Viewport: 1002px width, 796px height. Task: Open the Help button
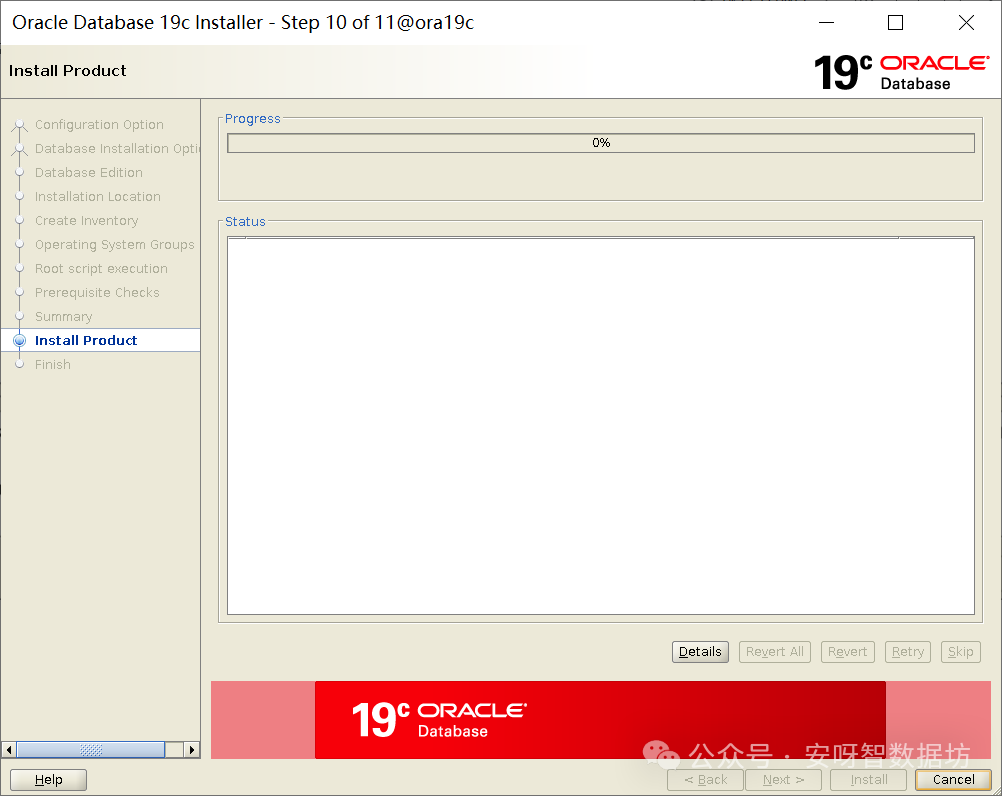click(49, 779)
